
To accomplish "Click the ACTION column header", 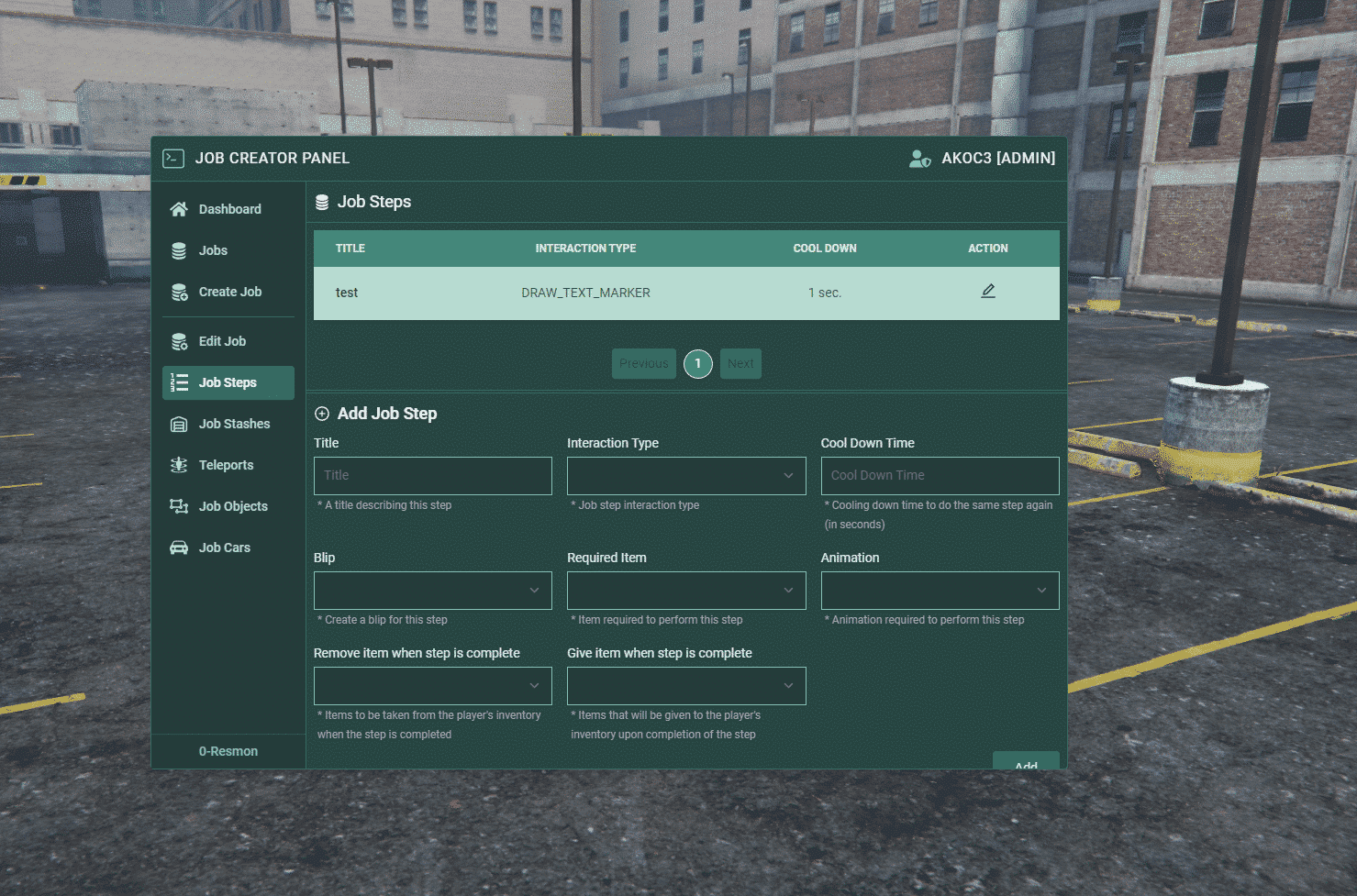I will [988, 249].
